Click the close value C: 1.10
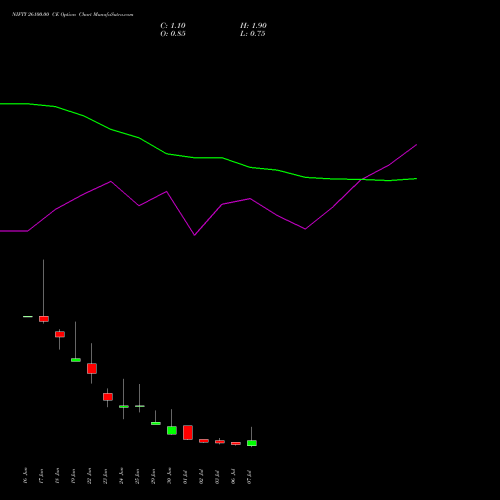Viewport: 500px width, 500px height. [x=173, y=26]
